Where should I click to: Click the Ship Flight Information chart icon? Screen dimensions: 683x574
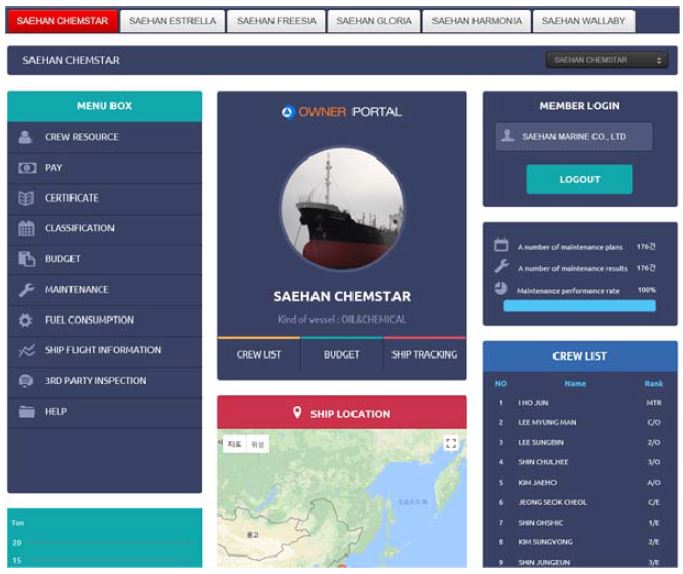pos(27,350)
